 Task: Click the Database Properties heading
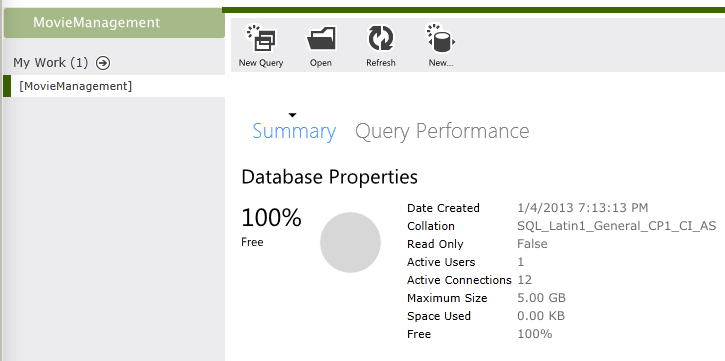tap(329, 177)
